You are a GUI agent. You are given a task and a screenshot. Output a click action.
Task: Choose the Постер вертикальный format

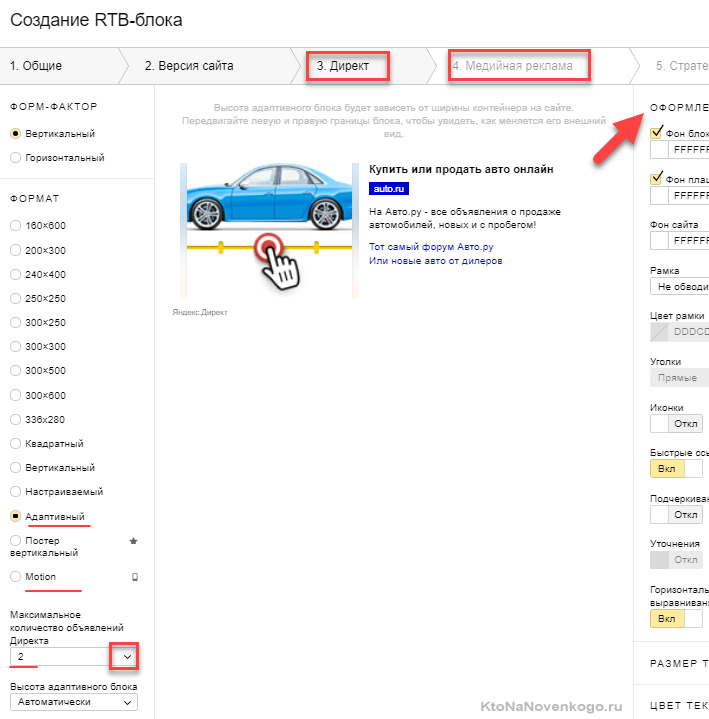pyautogui.click(x=16, y=541)
